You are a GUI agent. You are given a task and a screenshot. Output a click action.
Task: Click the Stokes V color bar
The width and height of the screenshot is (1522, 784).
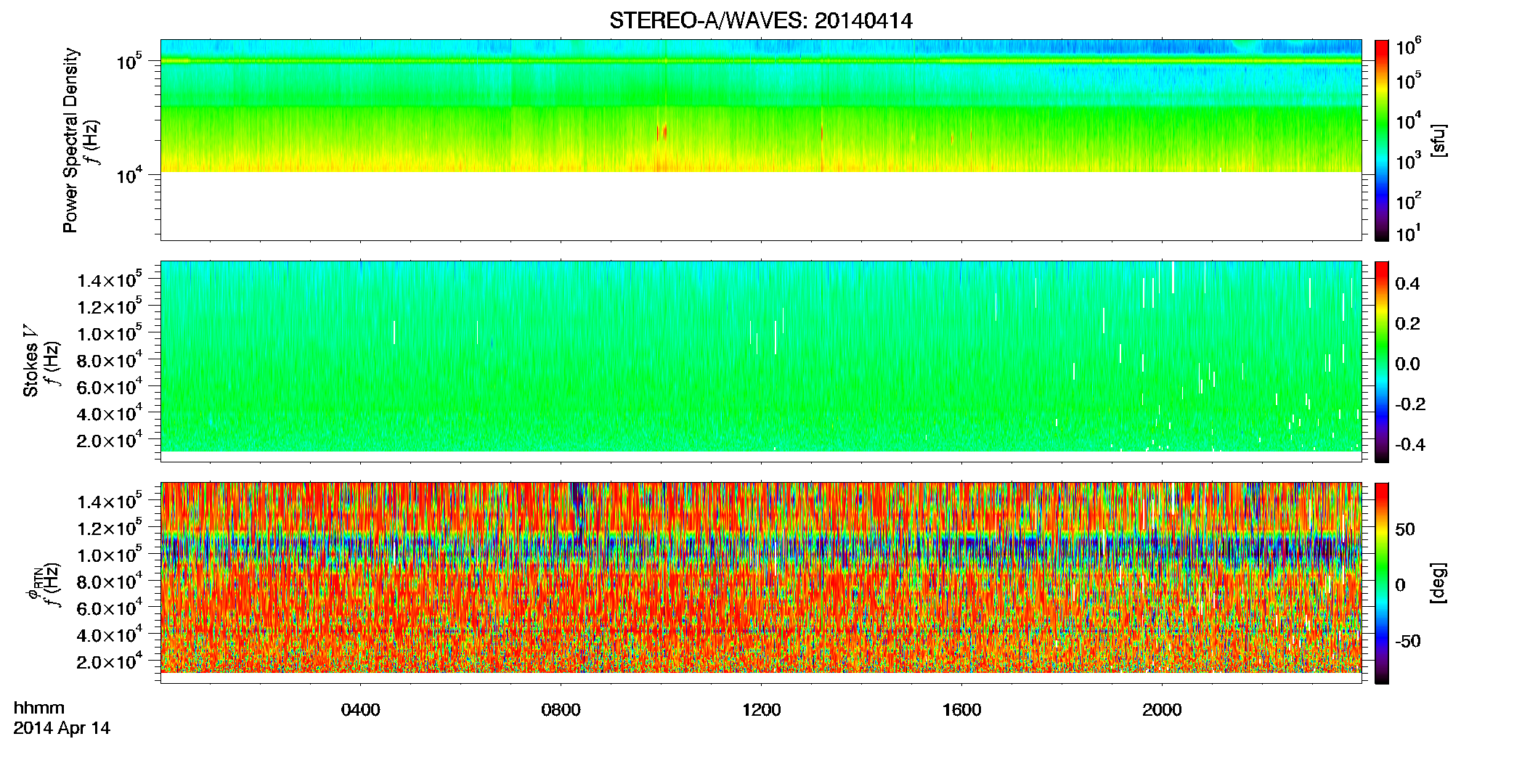1382,362
